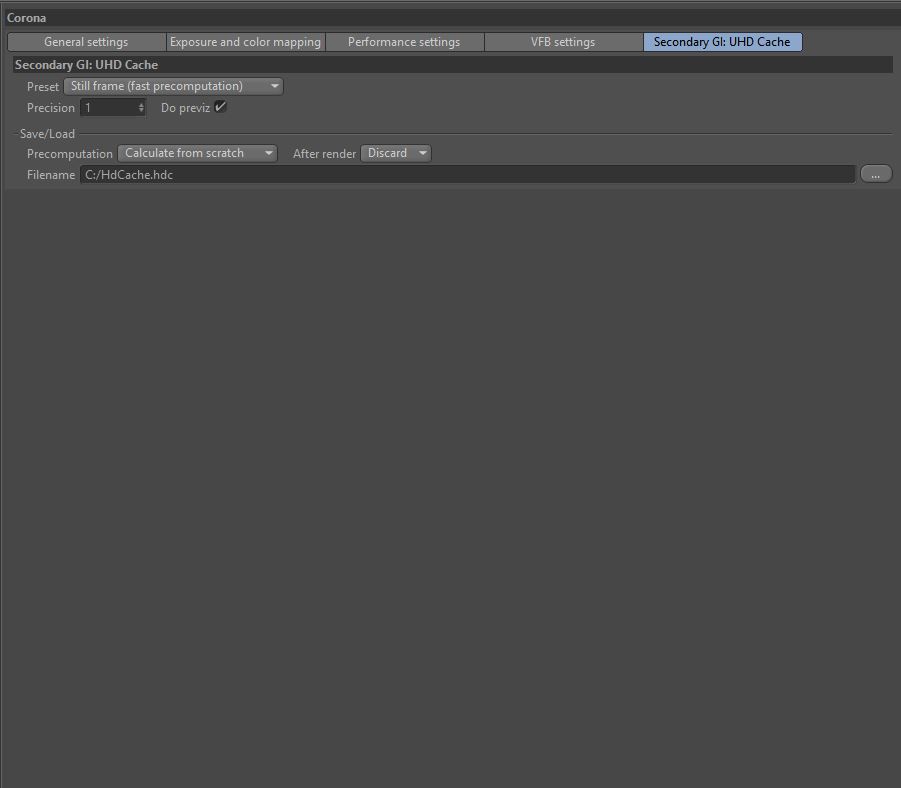Decrease Precision with the down spinner arrow
This screenshot has width=901, height=788.
(x=141, y=110)
